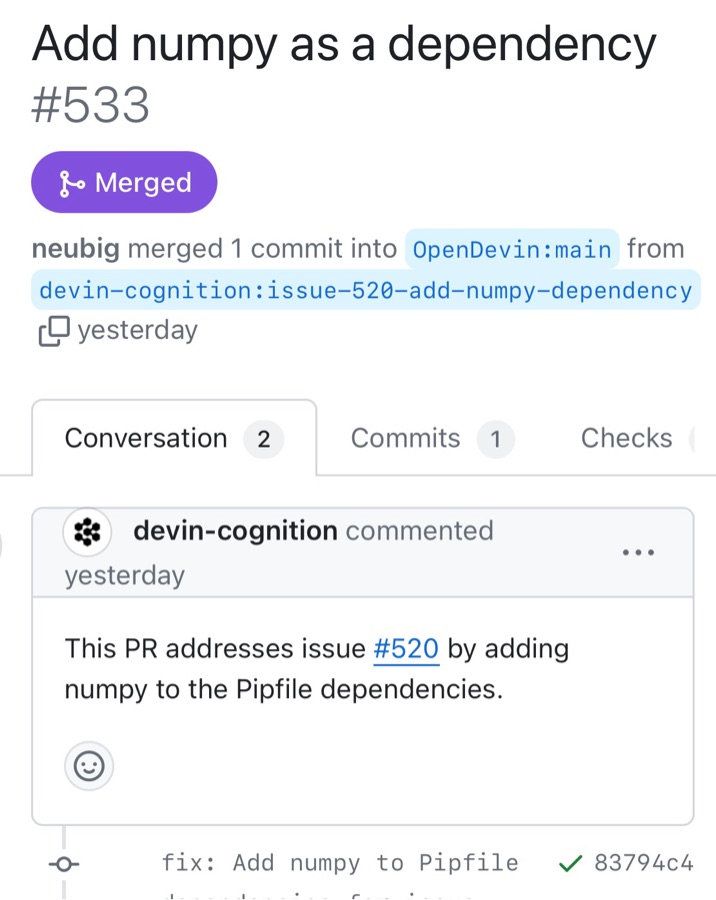Click the comment's yesterday timestamp
This screenshot has height=900, width=716.
tap(124, 576)
